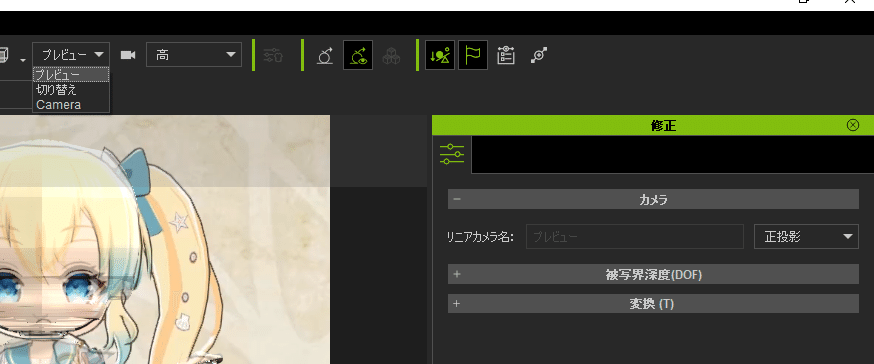Open the 高 quality dropdown
Screen dimensions: 874x364
pyautogui.click(x=194, y=55)
